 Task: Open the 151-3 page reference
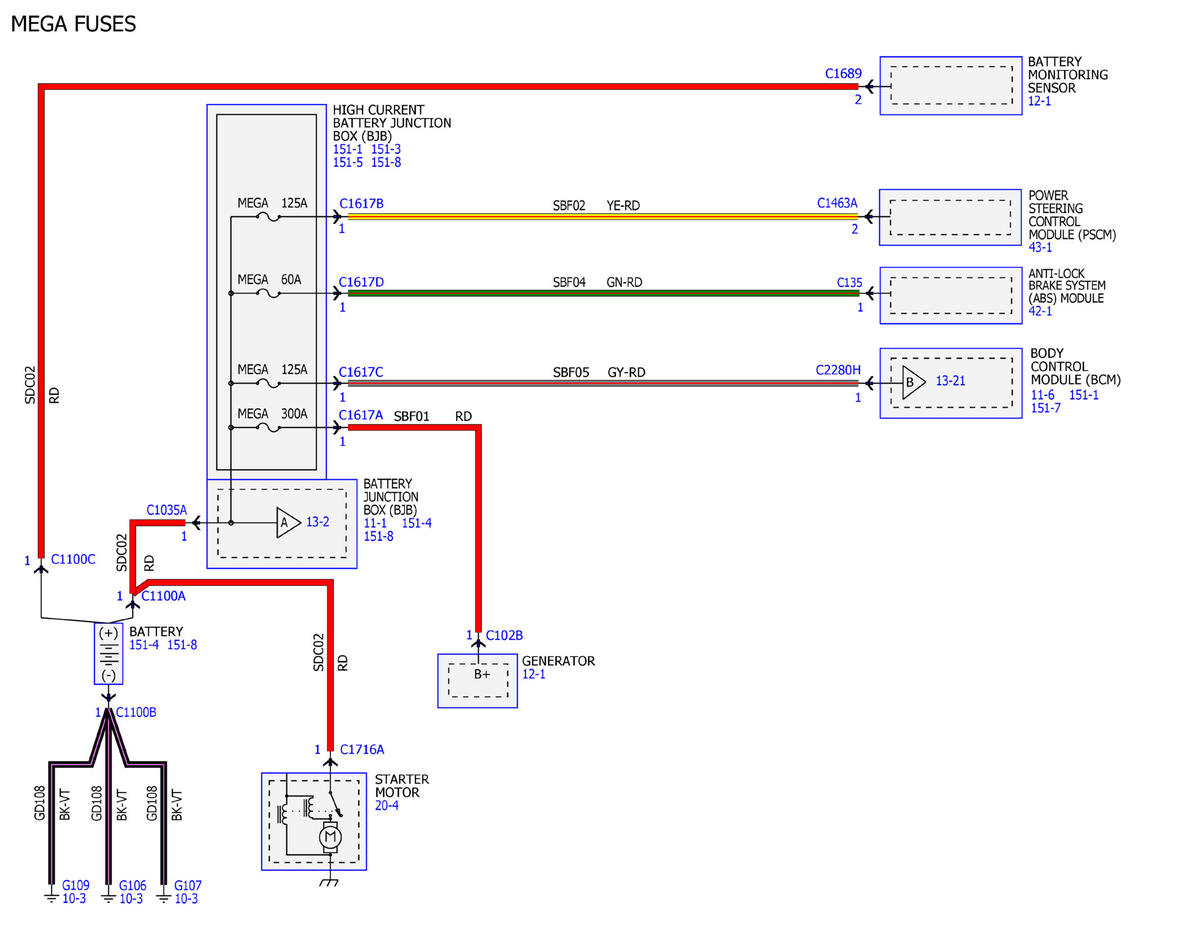(387, 149)
